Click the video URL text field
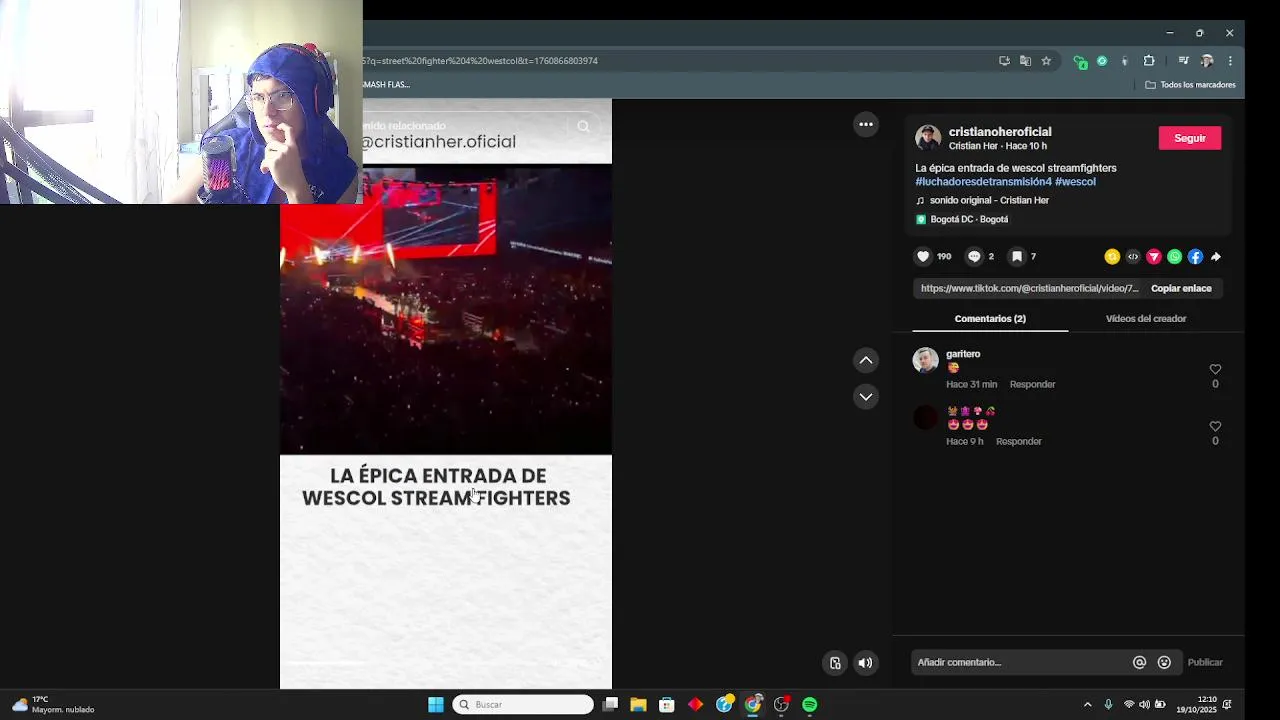Screen dimensions: 1280x720 (x=1029, y=288)
